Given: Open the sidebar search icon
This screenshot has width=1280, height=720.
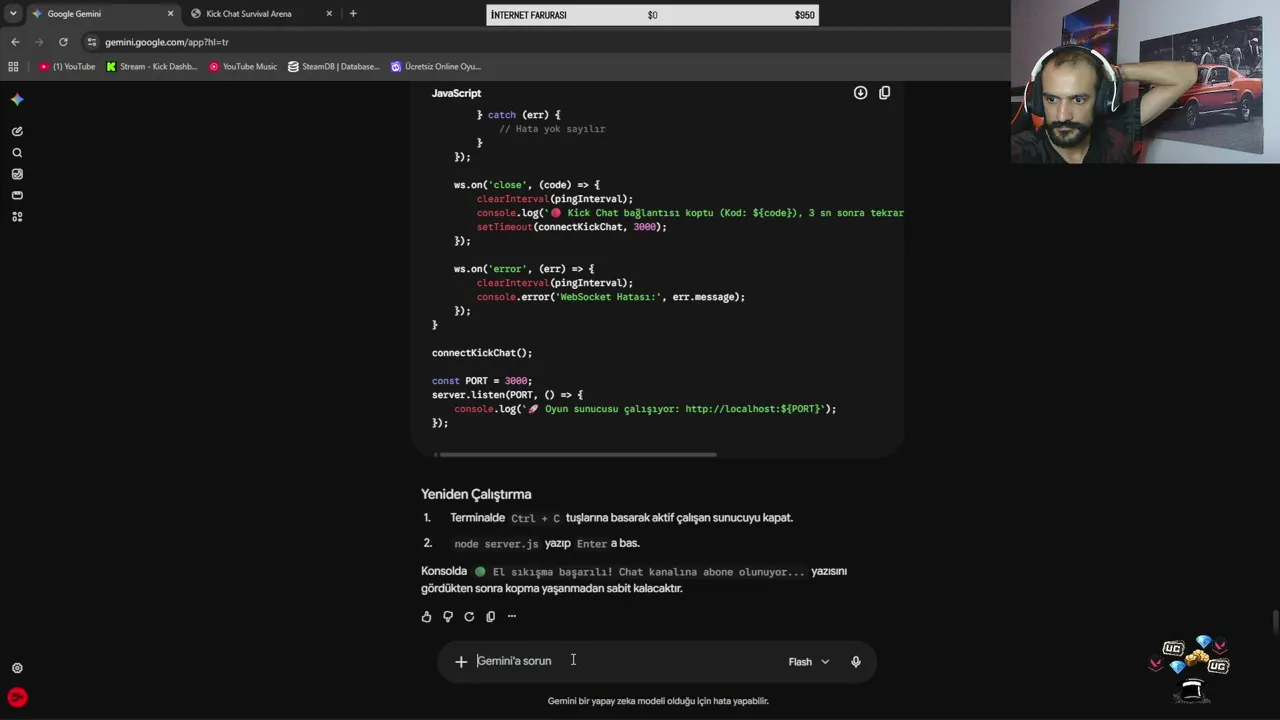Looking at the screenshot, I should pyautogui.click(x=17, y=153).
